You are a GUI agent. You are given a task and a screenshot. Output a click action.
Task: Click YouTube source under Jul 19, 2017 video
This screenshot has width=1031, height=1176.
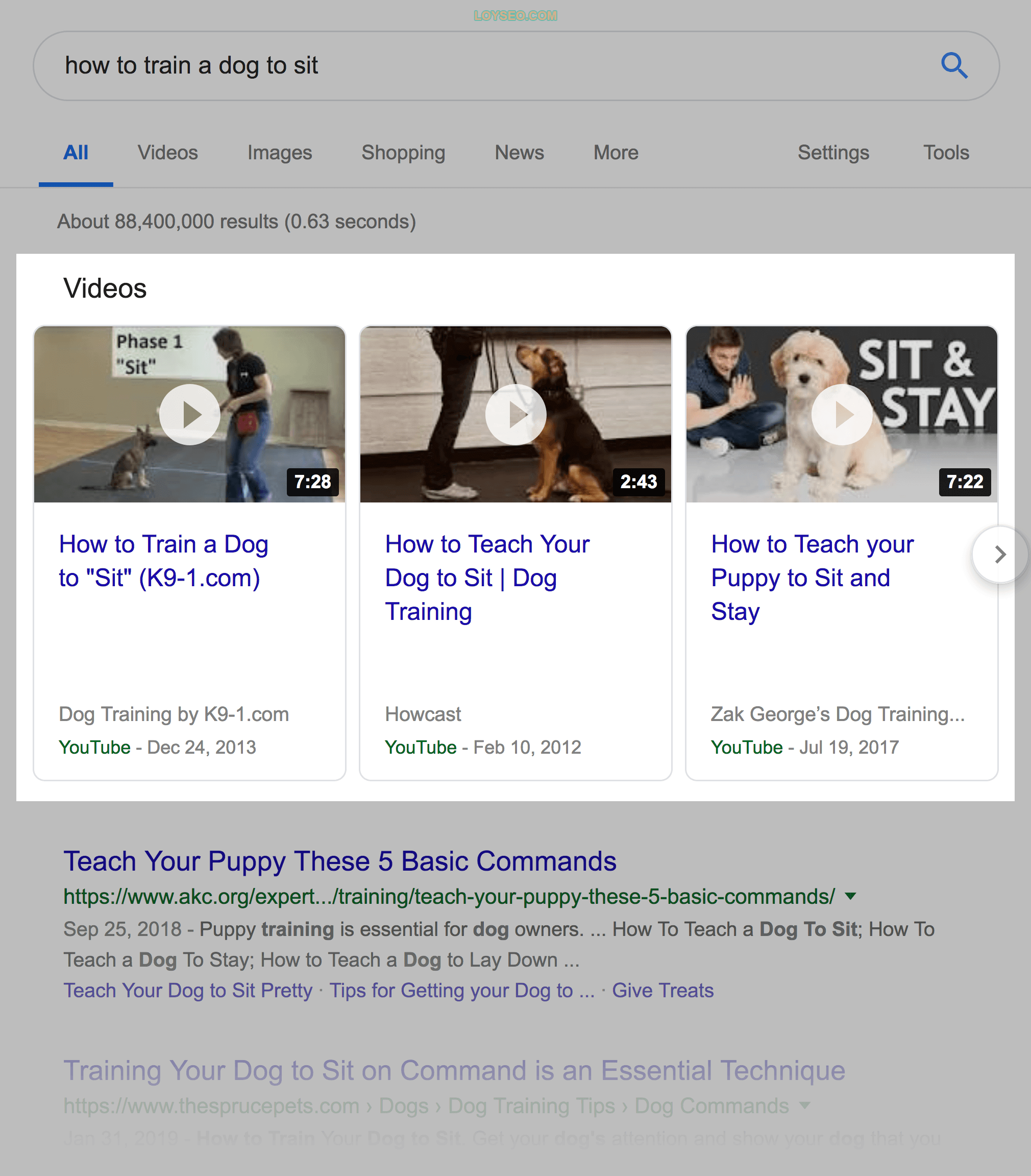(747, 748)
